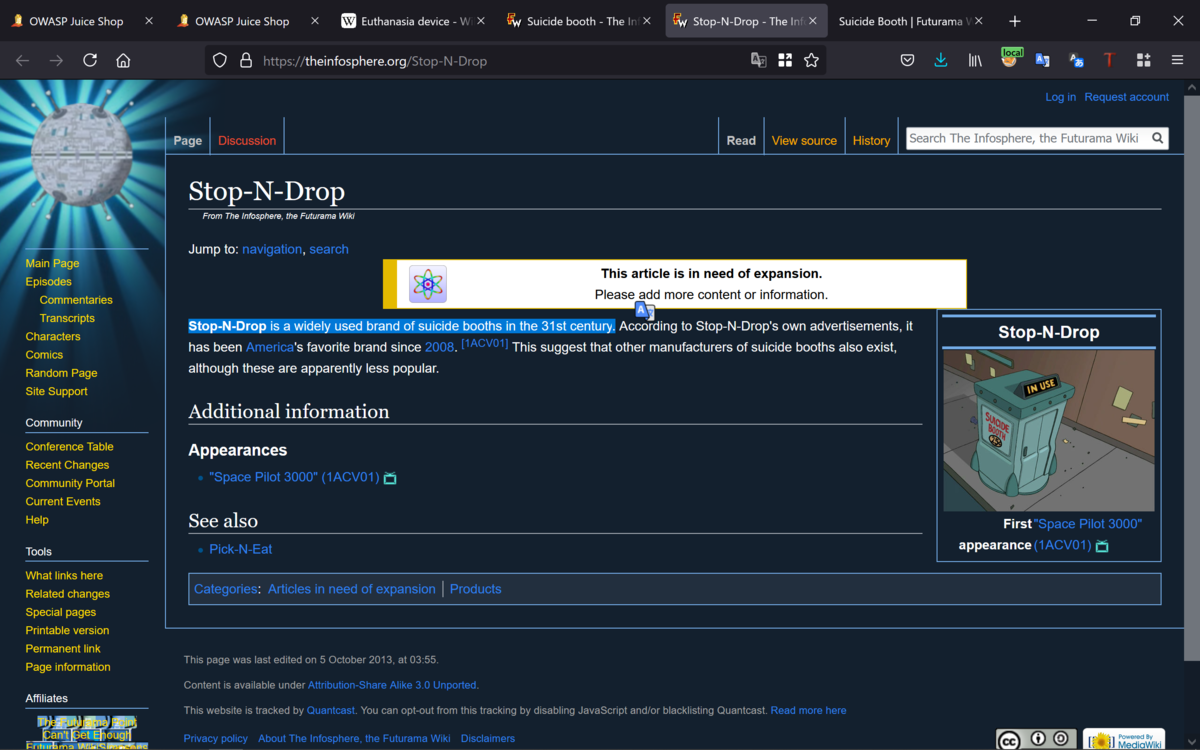Open the translate page icon in address bar
Screen dimensions: 1200x750
point(759,61)
